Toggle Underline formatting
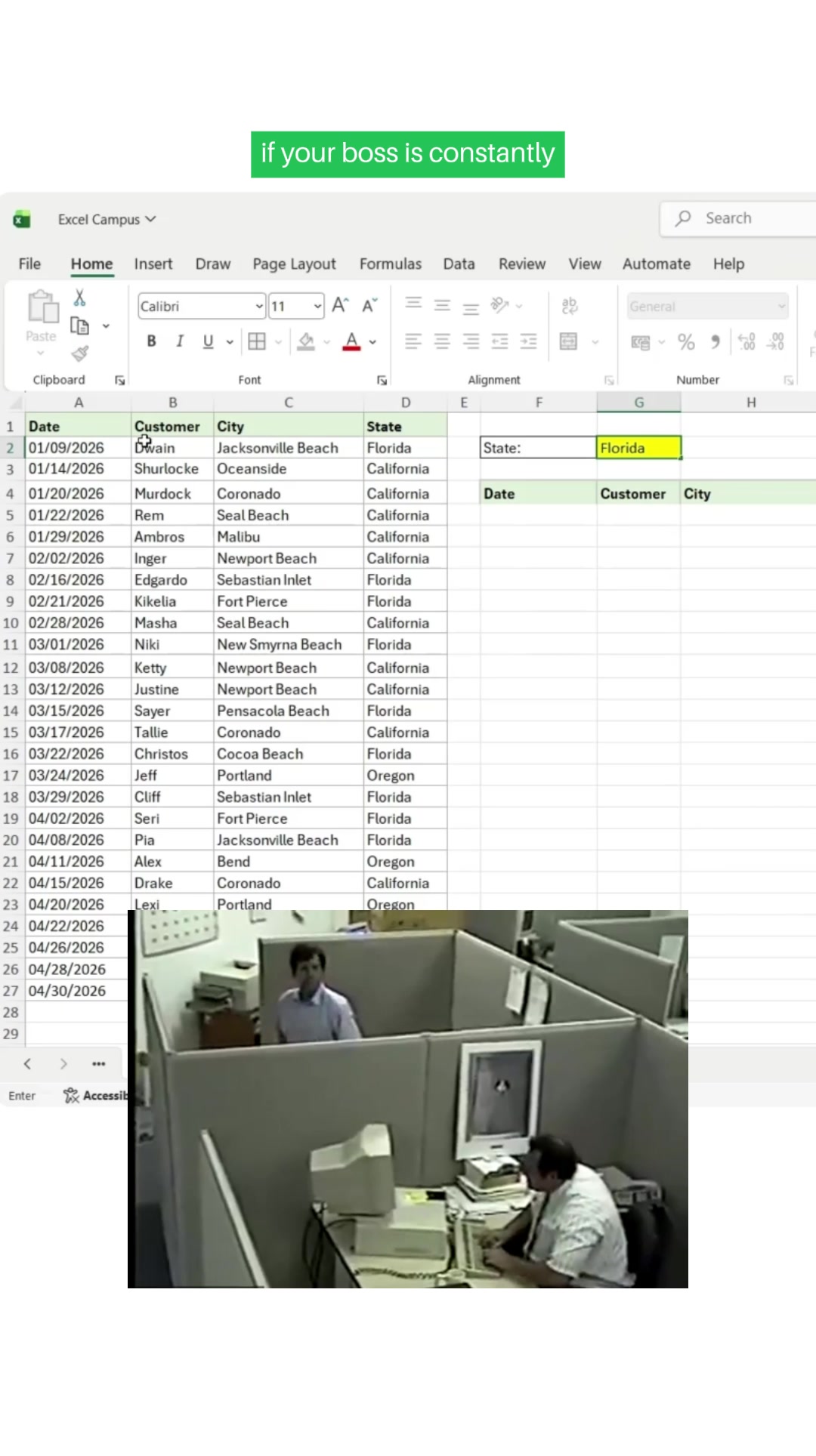Image resolution: width=816 pixels, height=1456 pixels. pos(208,341)
